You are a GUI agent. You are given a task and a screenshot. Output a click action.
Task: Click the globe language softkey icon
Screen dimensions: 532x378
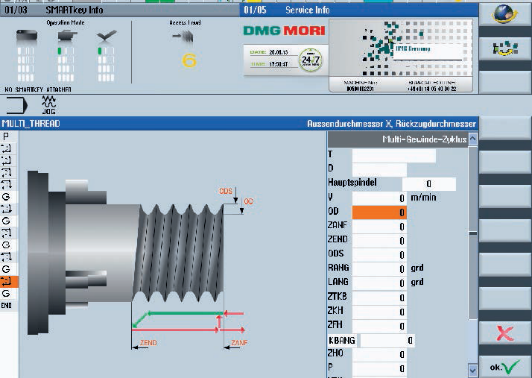click(x=505, y=14)
